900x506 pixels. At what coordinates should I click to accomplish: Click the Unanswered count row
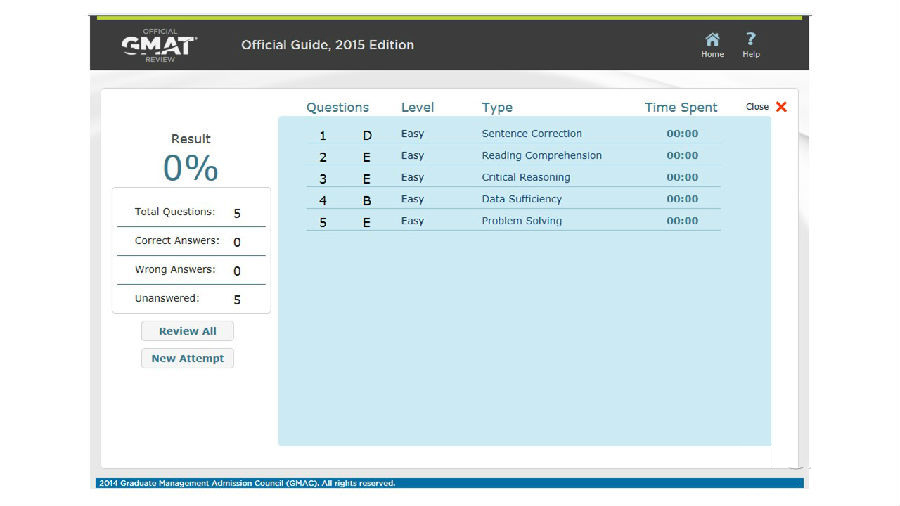[189, 299]
